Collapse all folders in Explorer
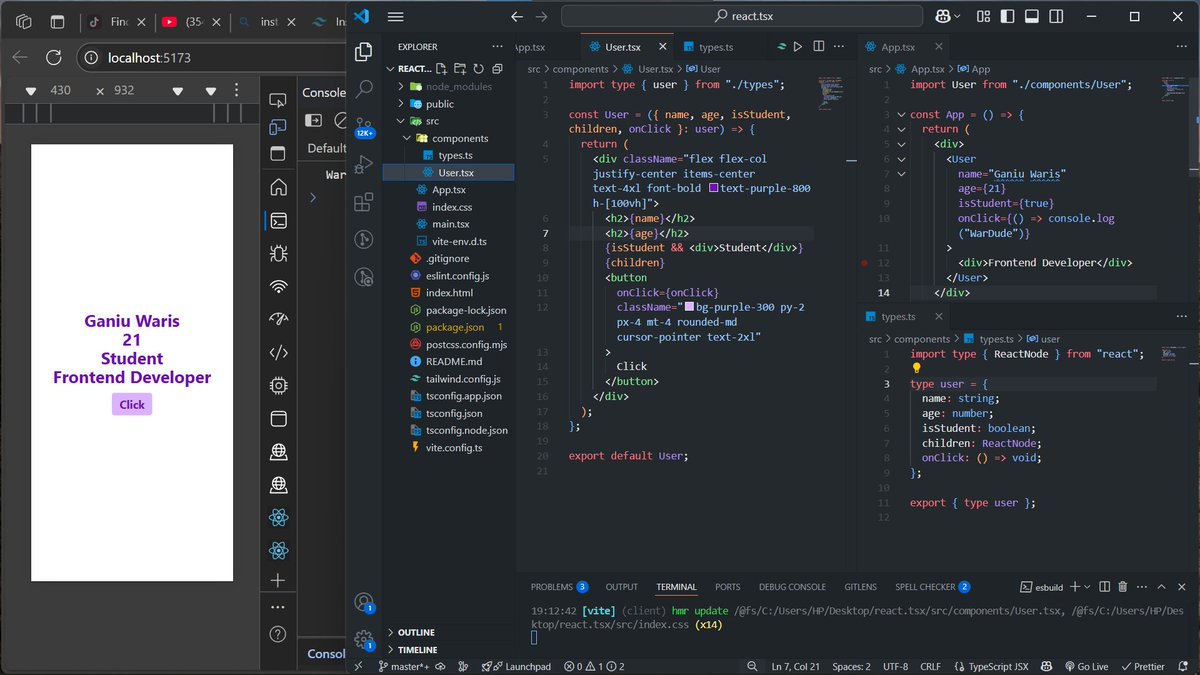The width and height of the screenshot is (1200, 675). tap(497, 69)
